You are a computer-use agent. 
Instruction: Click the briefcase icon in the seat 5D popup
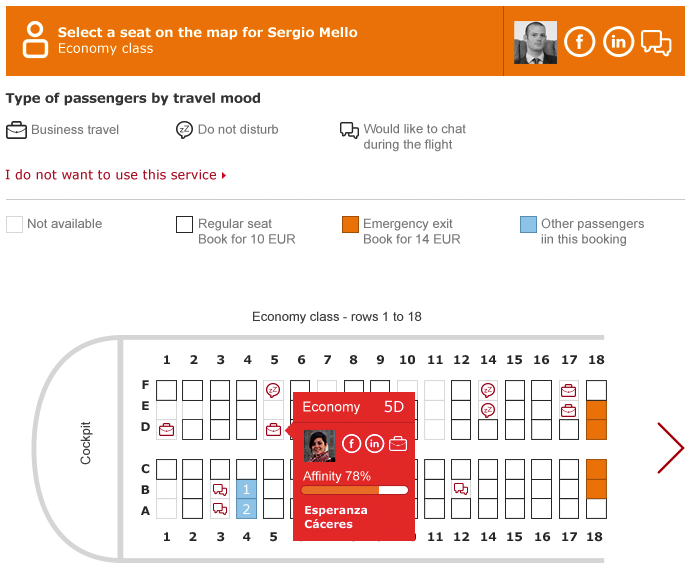pos(398,443)
